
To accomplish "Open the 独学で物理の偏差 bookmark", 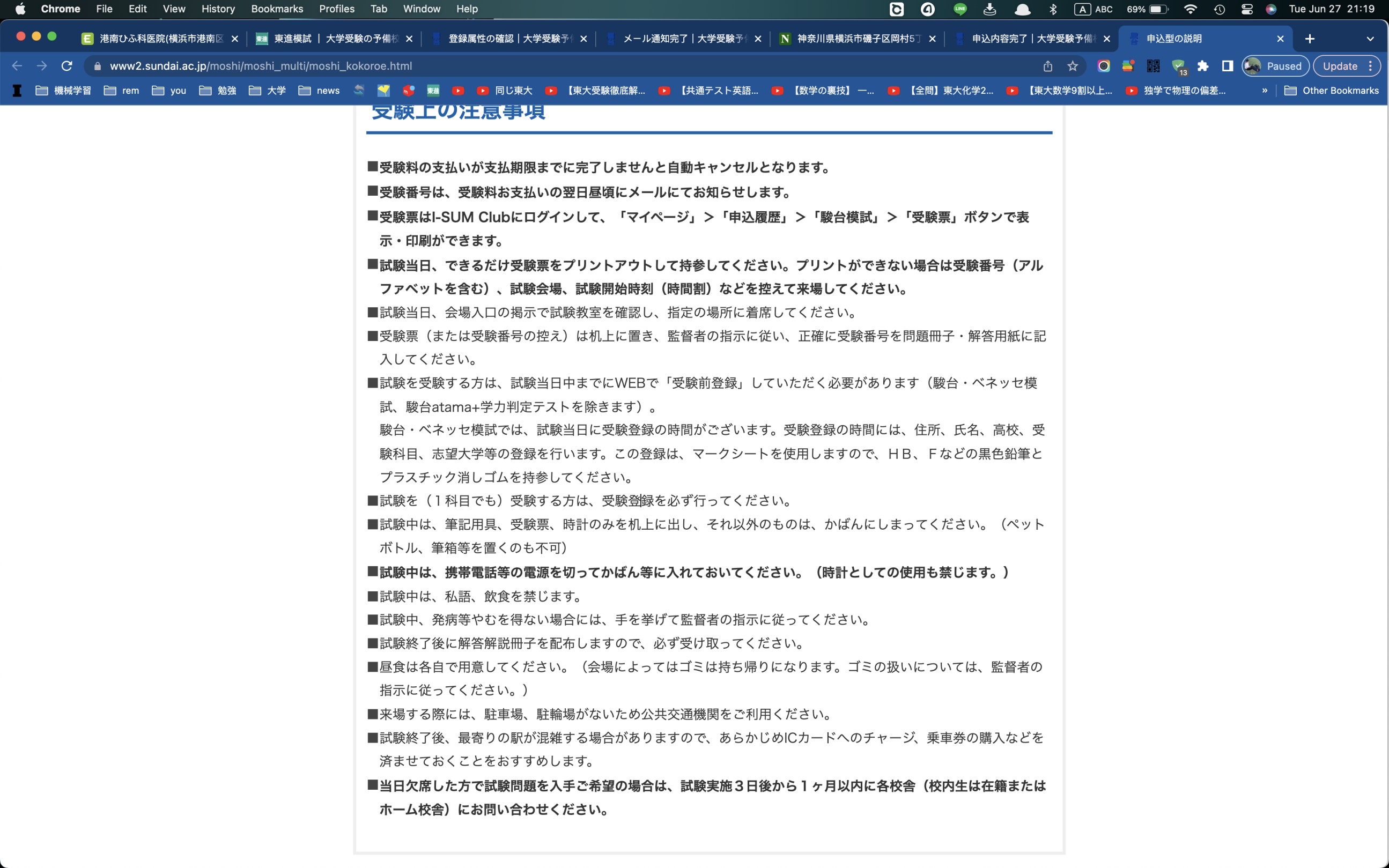I will coord(1176,91).
